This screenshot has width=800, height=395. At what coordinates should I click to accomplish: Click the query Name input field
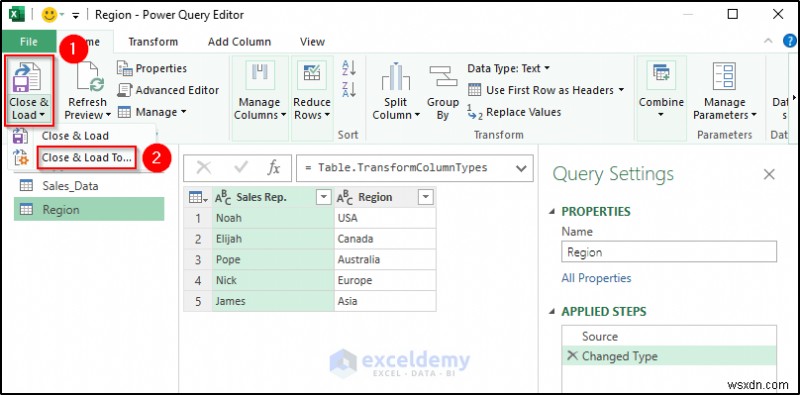tap(669, 252)
